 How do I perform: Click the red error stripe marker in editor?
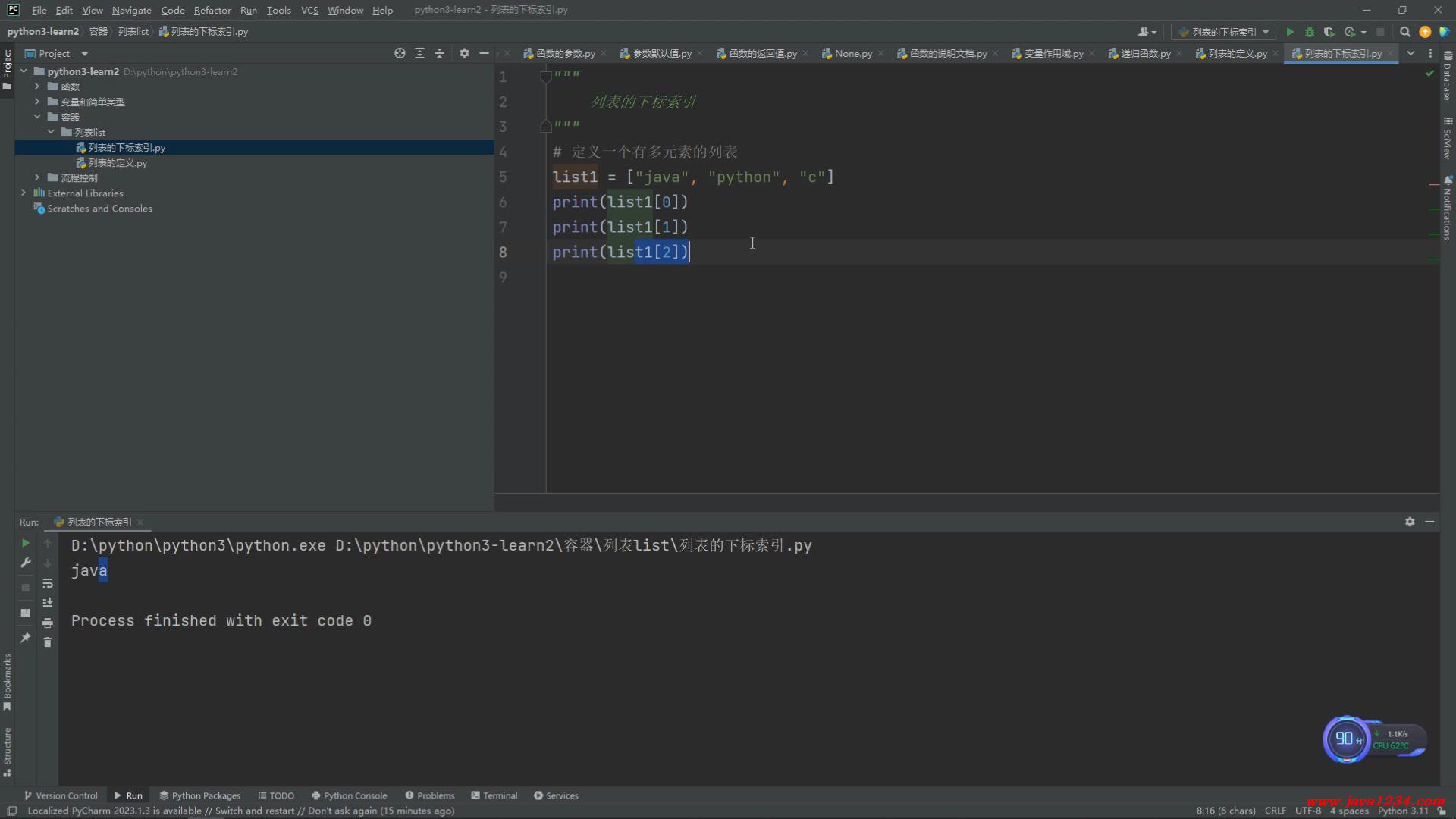pos(1433,184)
